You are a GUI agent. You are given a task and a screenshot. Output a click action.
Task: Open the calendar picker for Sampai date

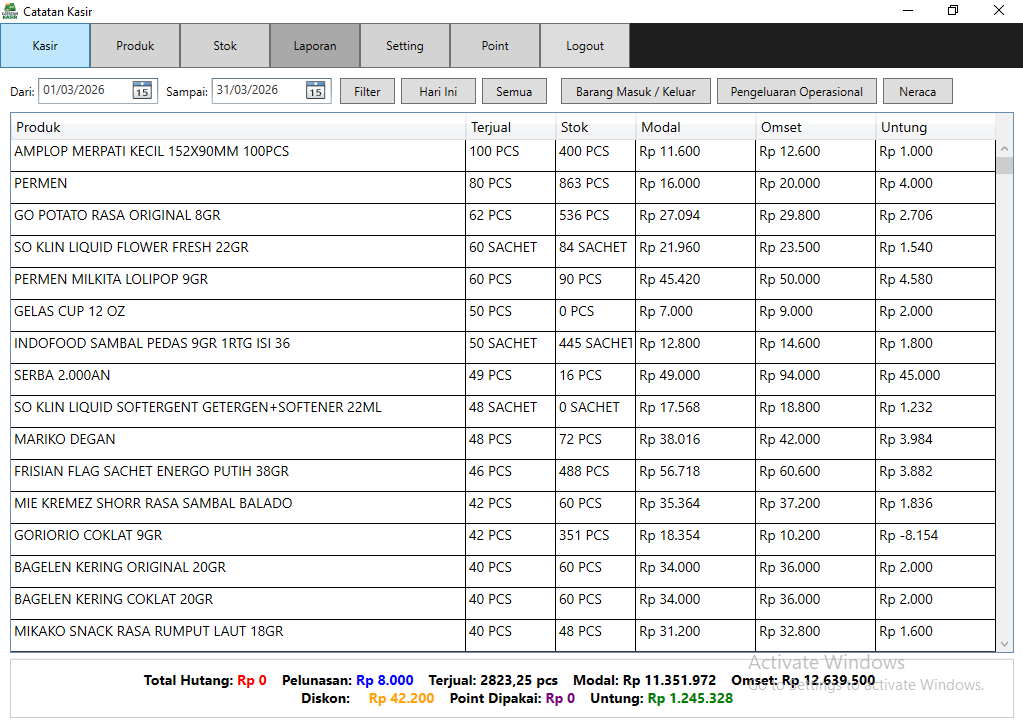click(x=315, y=91)
